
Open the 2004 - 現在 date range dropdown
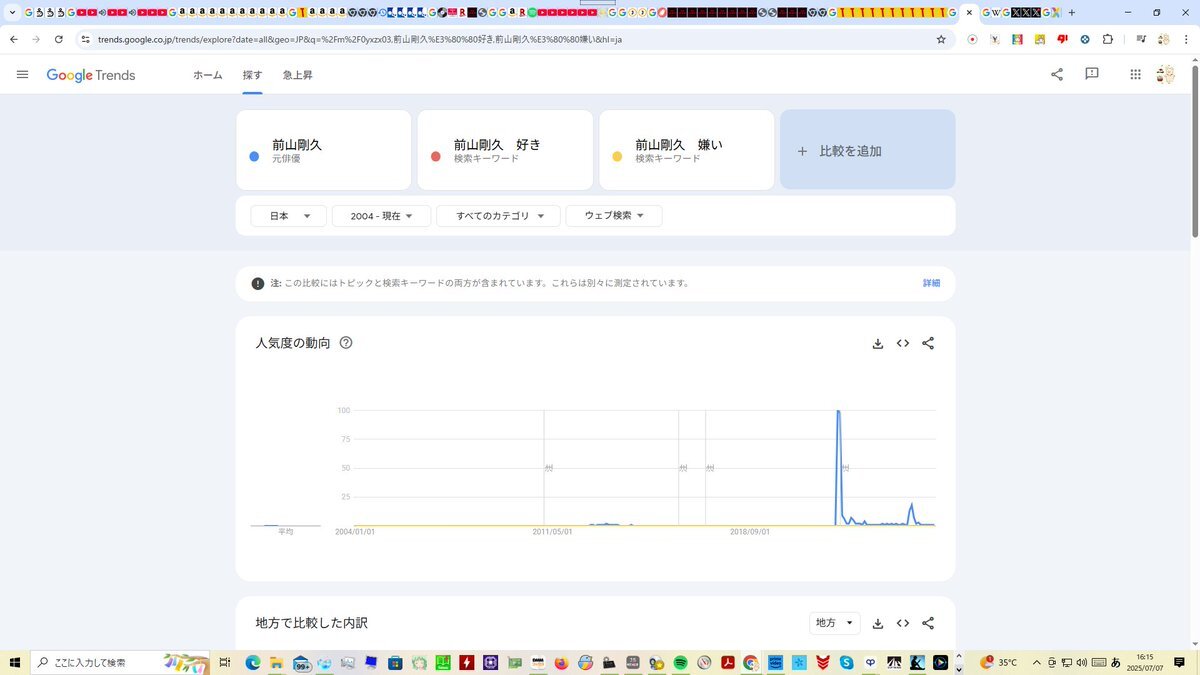(x=381, y=216)
